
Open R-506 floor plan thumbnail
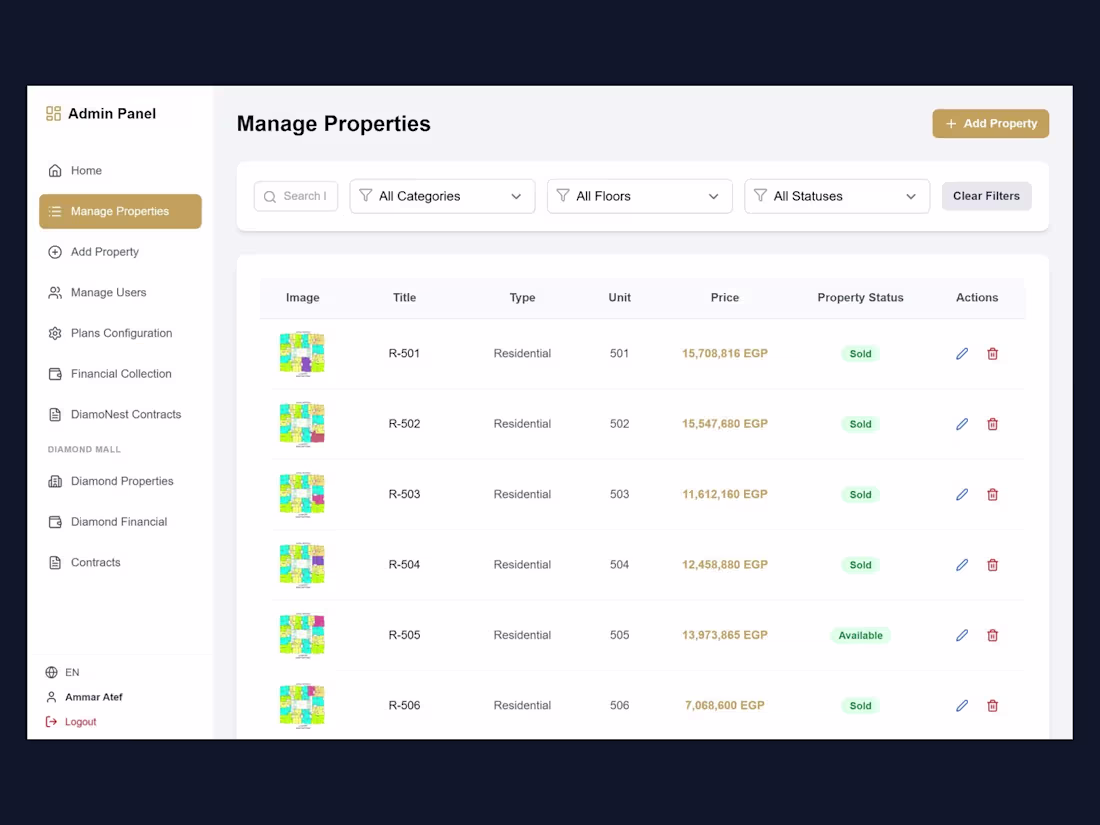[302, 706]
